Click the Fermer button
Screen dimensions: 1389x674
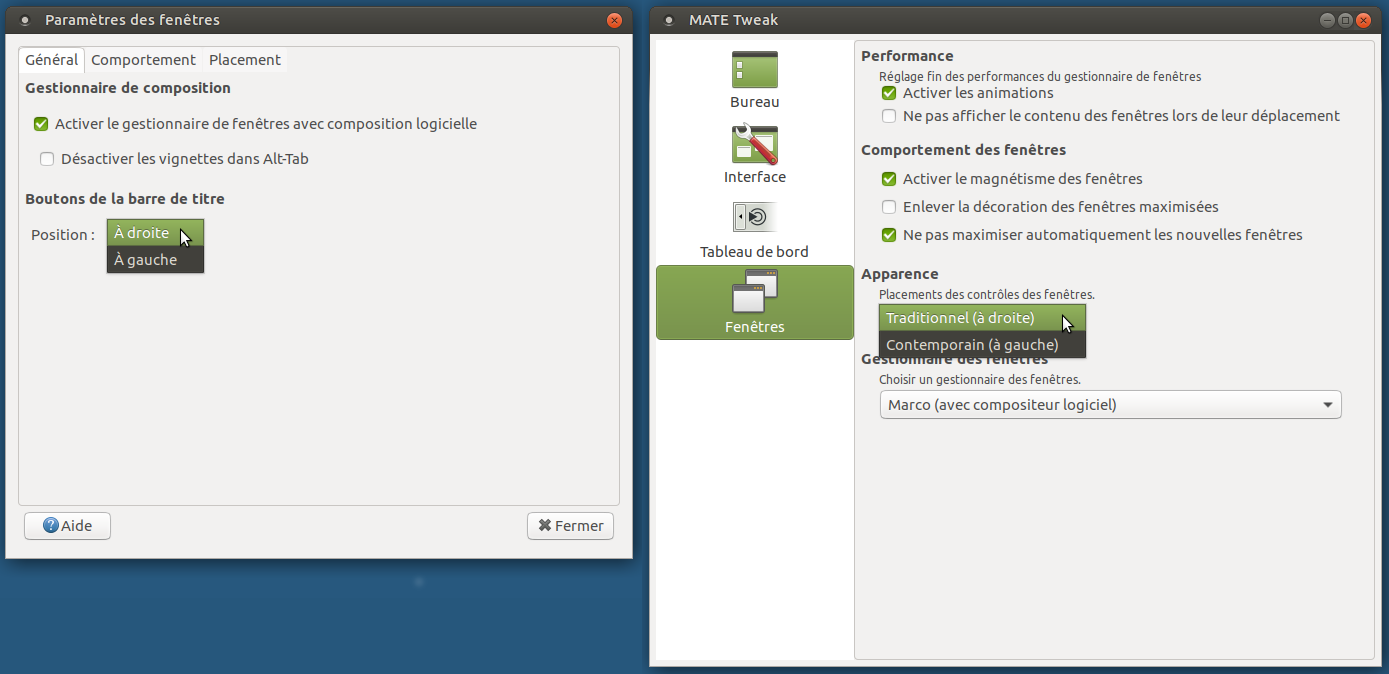[x=570, y=526]
